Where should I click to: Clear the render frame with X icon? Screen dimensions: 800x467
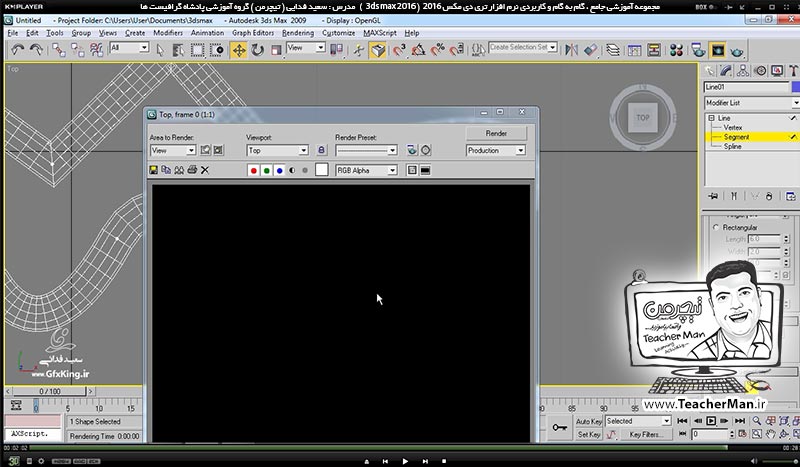coord(205,170)
